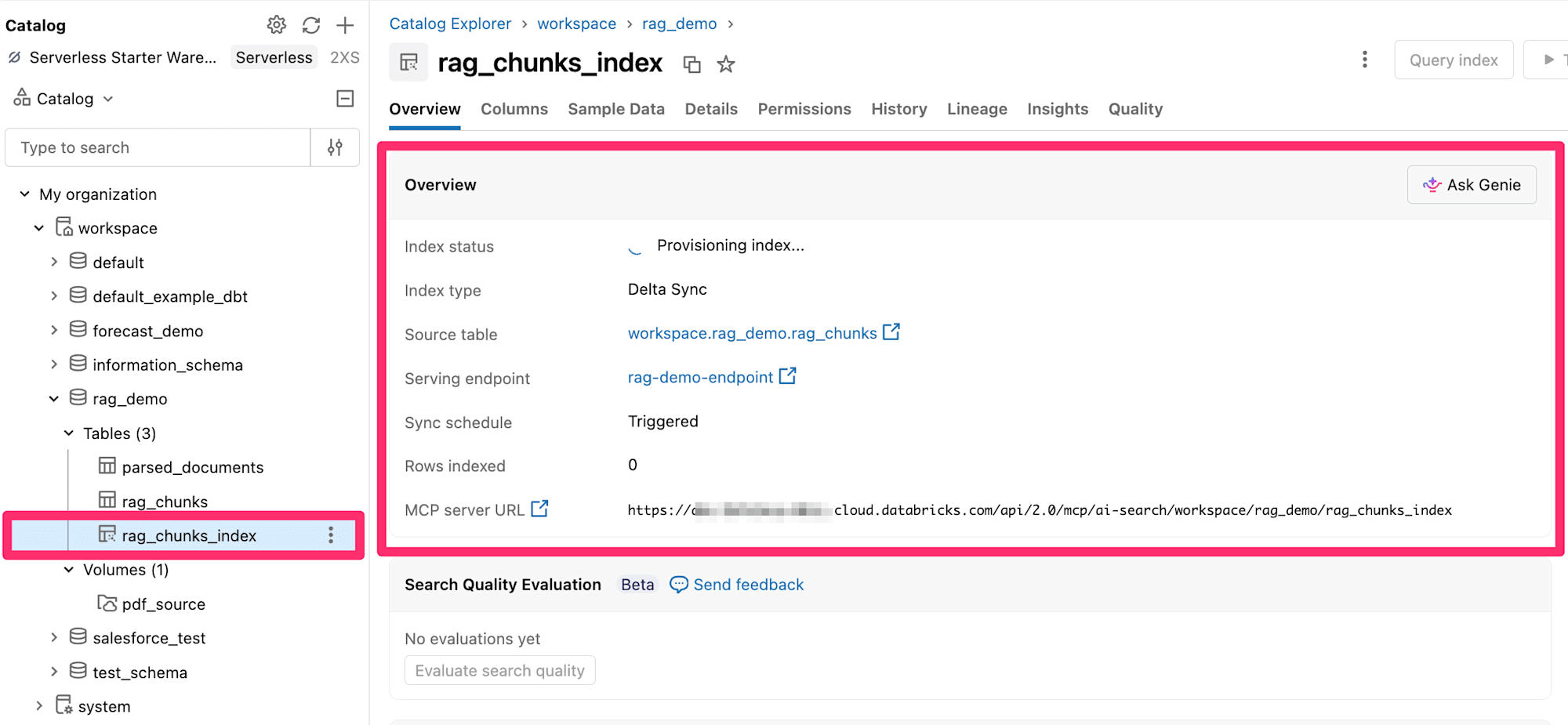1568x725 pixels.
Task: Click the Send feedback speech bubble icon
Action: tap(679, 585)
